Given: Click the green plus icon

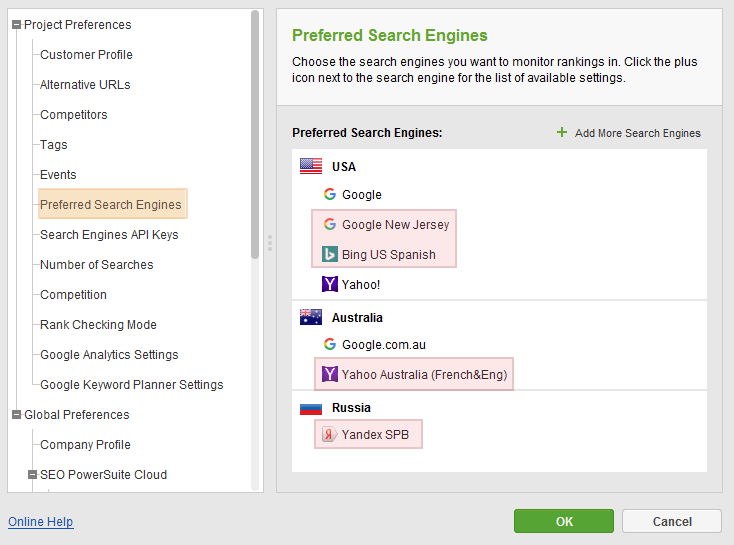Looking at the screenshot, I should pyautogui.click(x=562, y=133).
